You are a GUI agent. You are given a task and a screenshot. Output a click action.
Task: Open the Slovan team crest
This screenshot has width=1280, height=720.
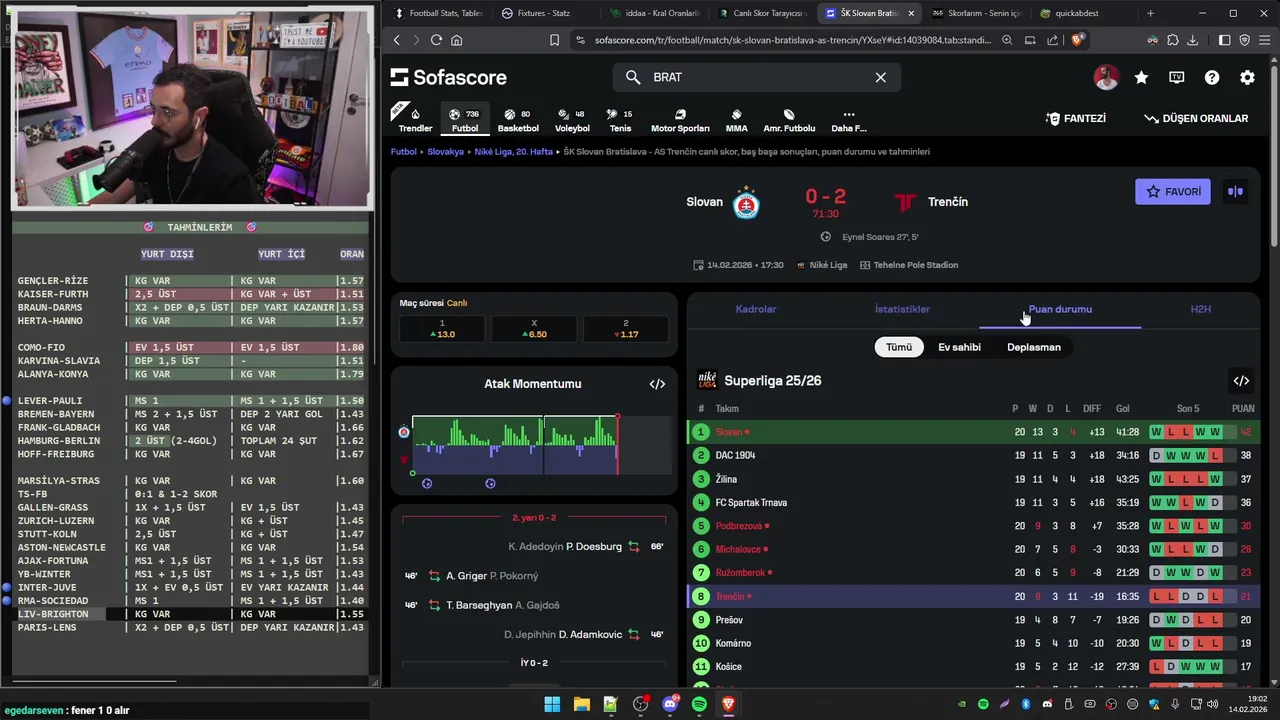[746, 203]
